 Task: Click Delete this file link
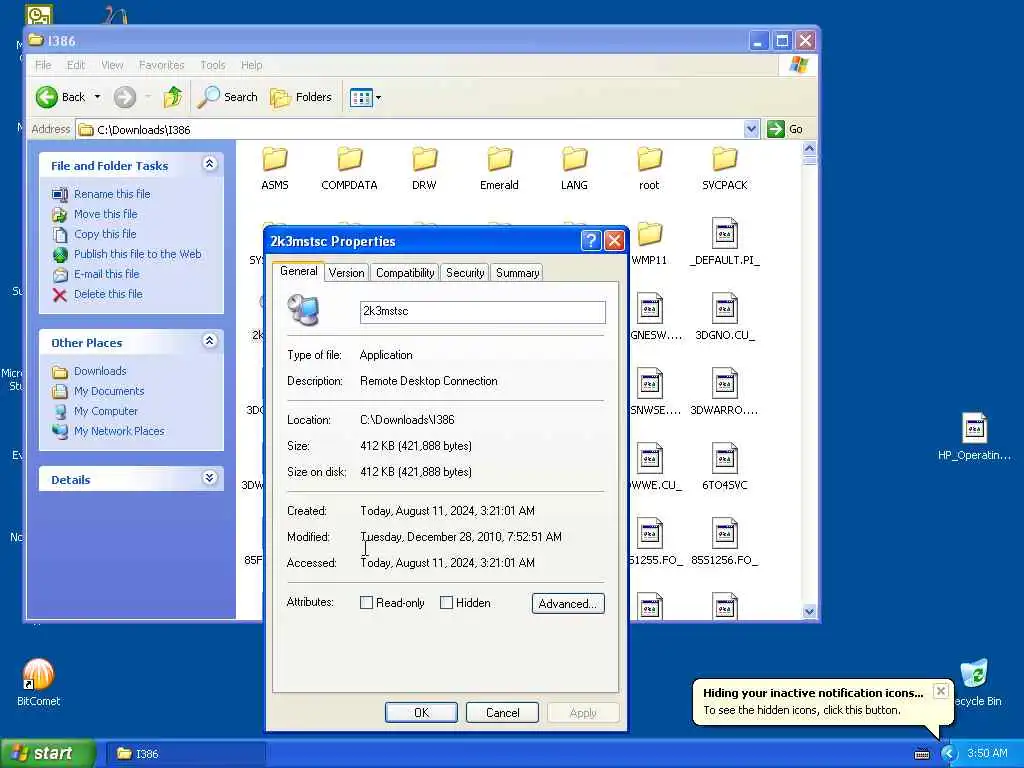tap(108, 294)
